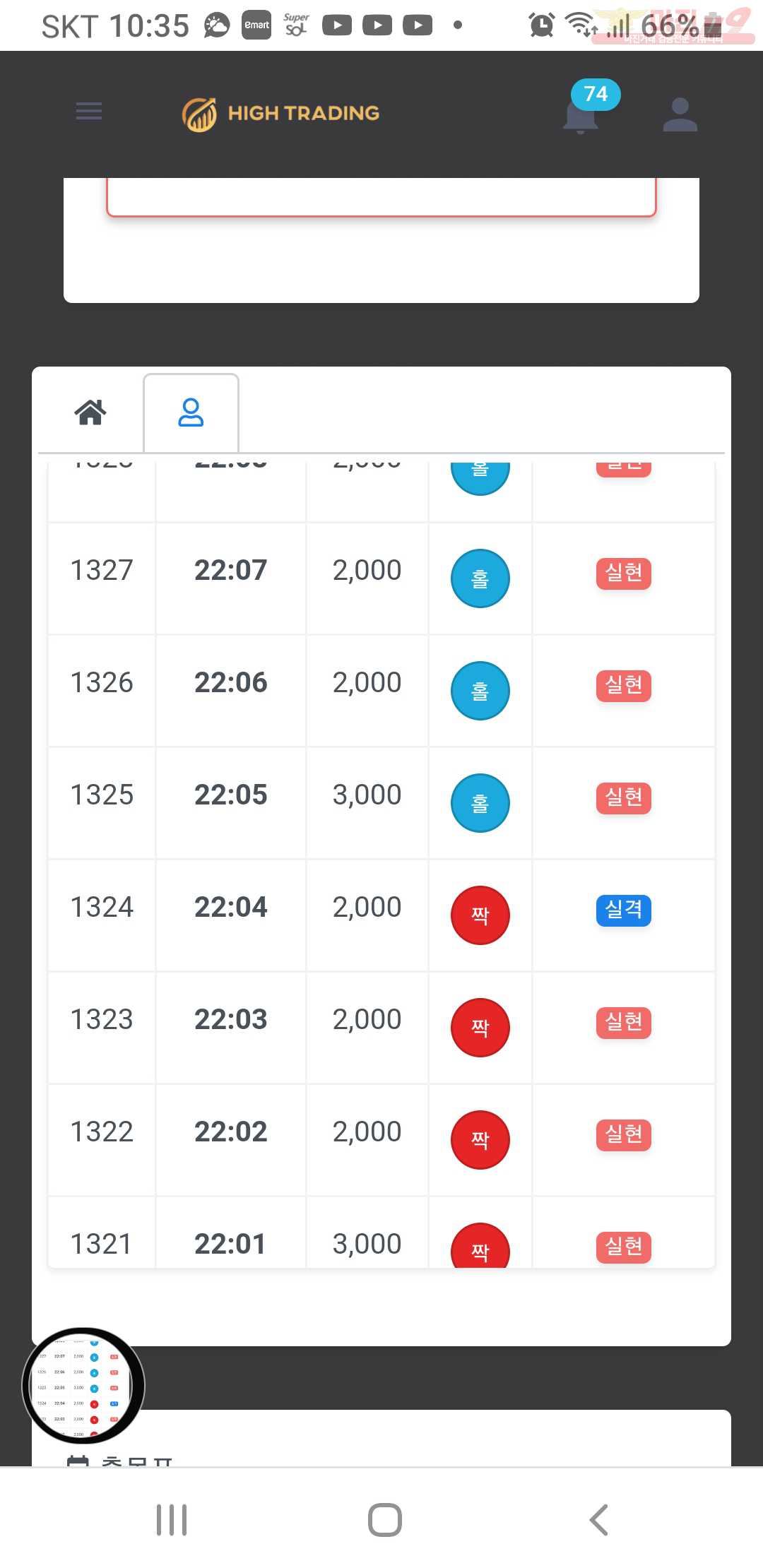Screen dimensions: 763x1568
Task: Tap the blue 홀 badge in row 1327
Action: [x=480, y=578]
